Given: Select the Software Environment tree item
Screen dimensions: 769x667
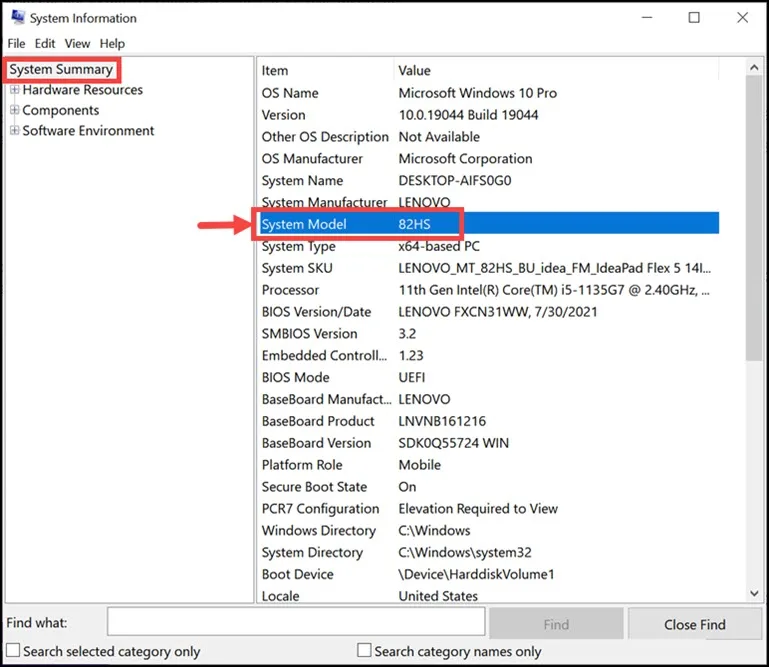Looking at the screenshot, I should pos(88,130).
